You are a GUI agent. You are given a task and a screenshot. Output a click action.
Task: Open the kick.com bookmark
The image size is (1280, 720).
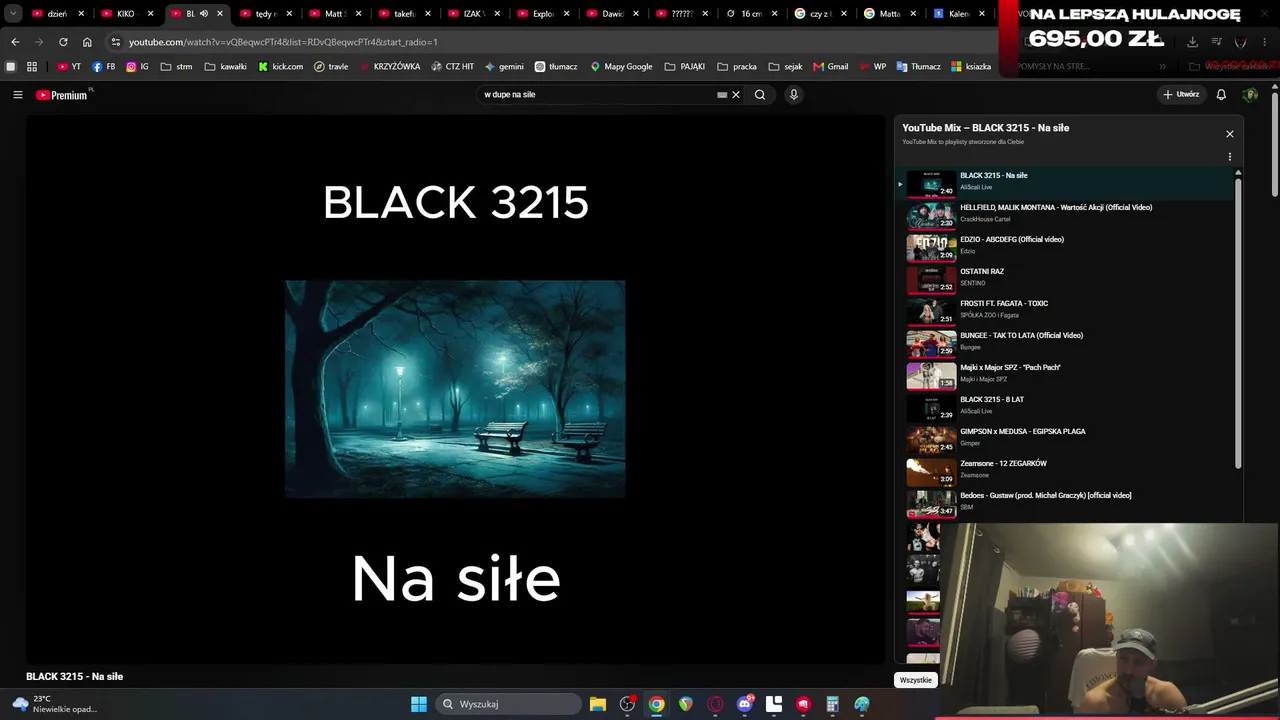pyautogui.click(x=280, y=67)
